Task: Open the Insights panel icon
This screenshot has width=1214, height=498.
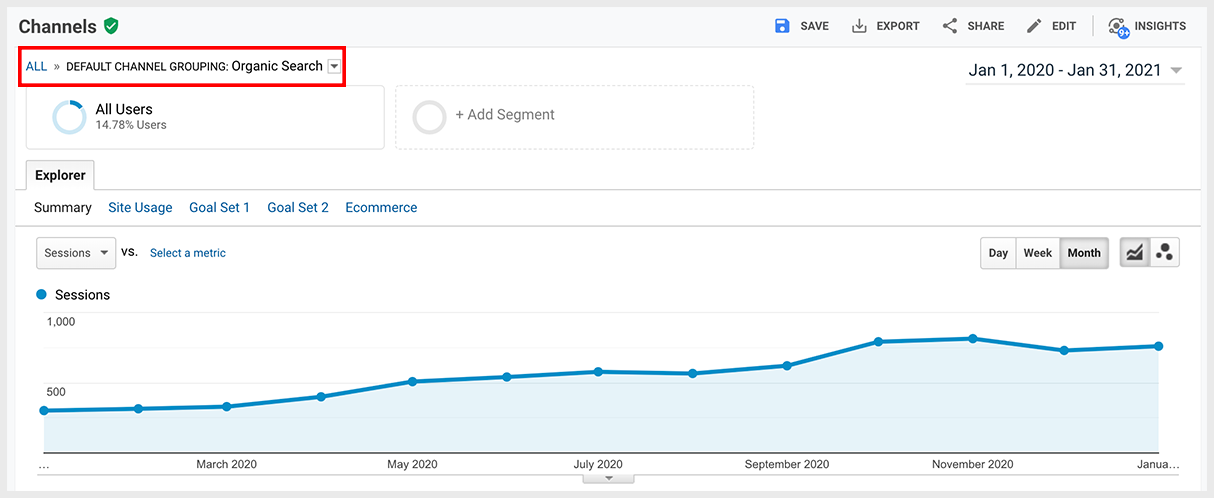Action: [1118, 27]
